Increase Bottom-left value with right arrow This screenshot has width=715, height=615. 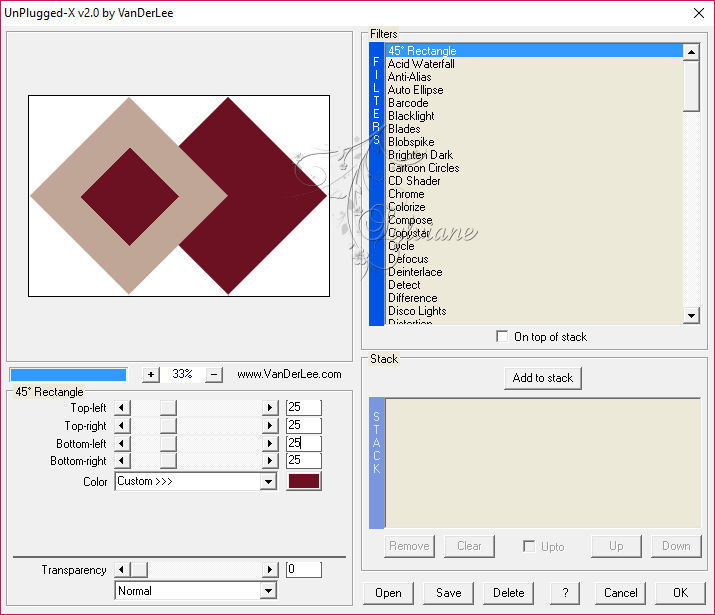click(x=270, y=443)
